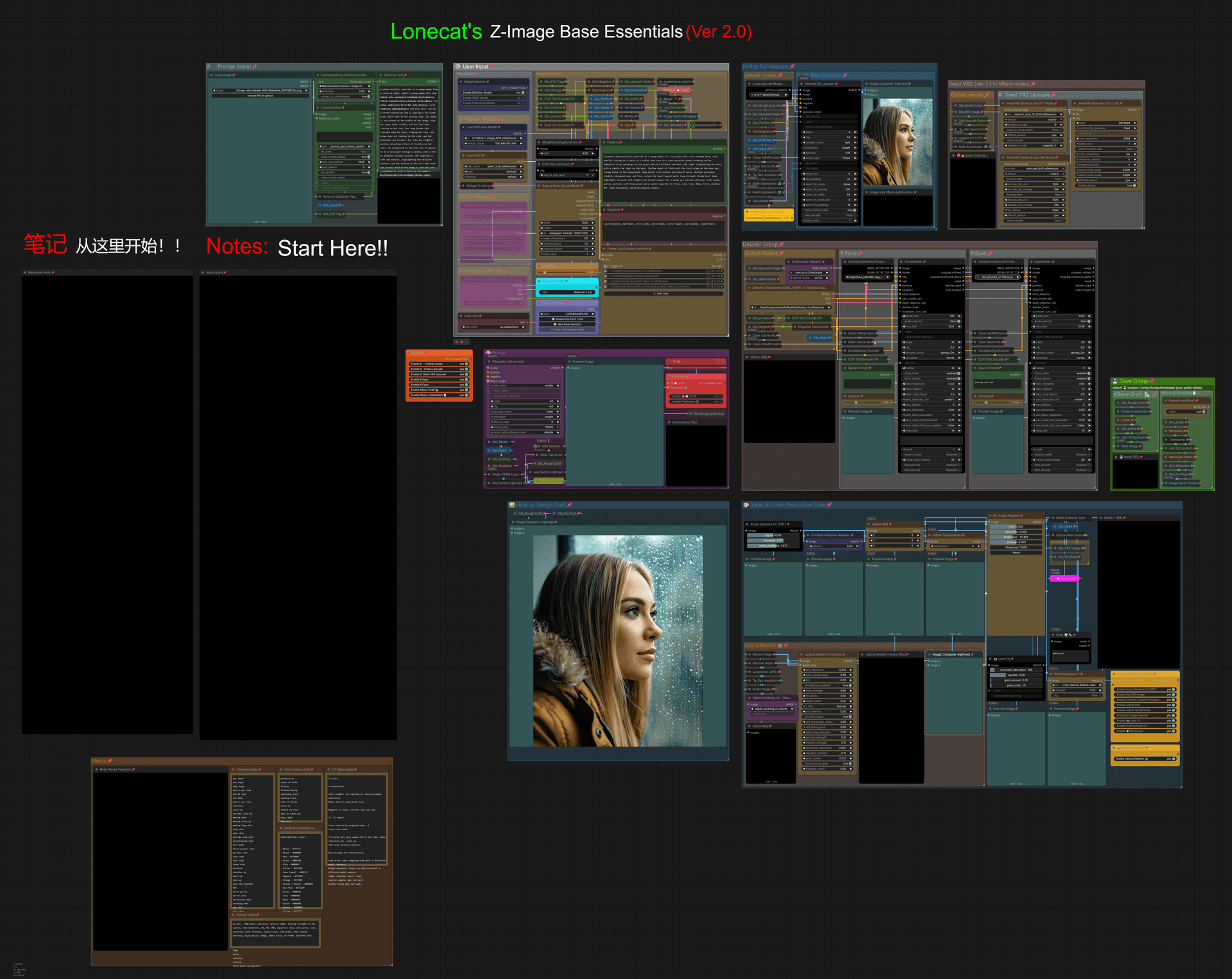Image resolution: width=1232 pixels, height=979 pixels.
Task: Click the pin icon on Detailer Group title
Action: (781, 245)
